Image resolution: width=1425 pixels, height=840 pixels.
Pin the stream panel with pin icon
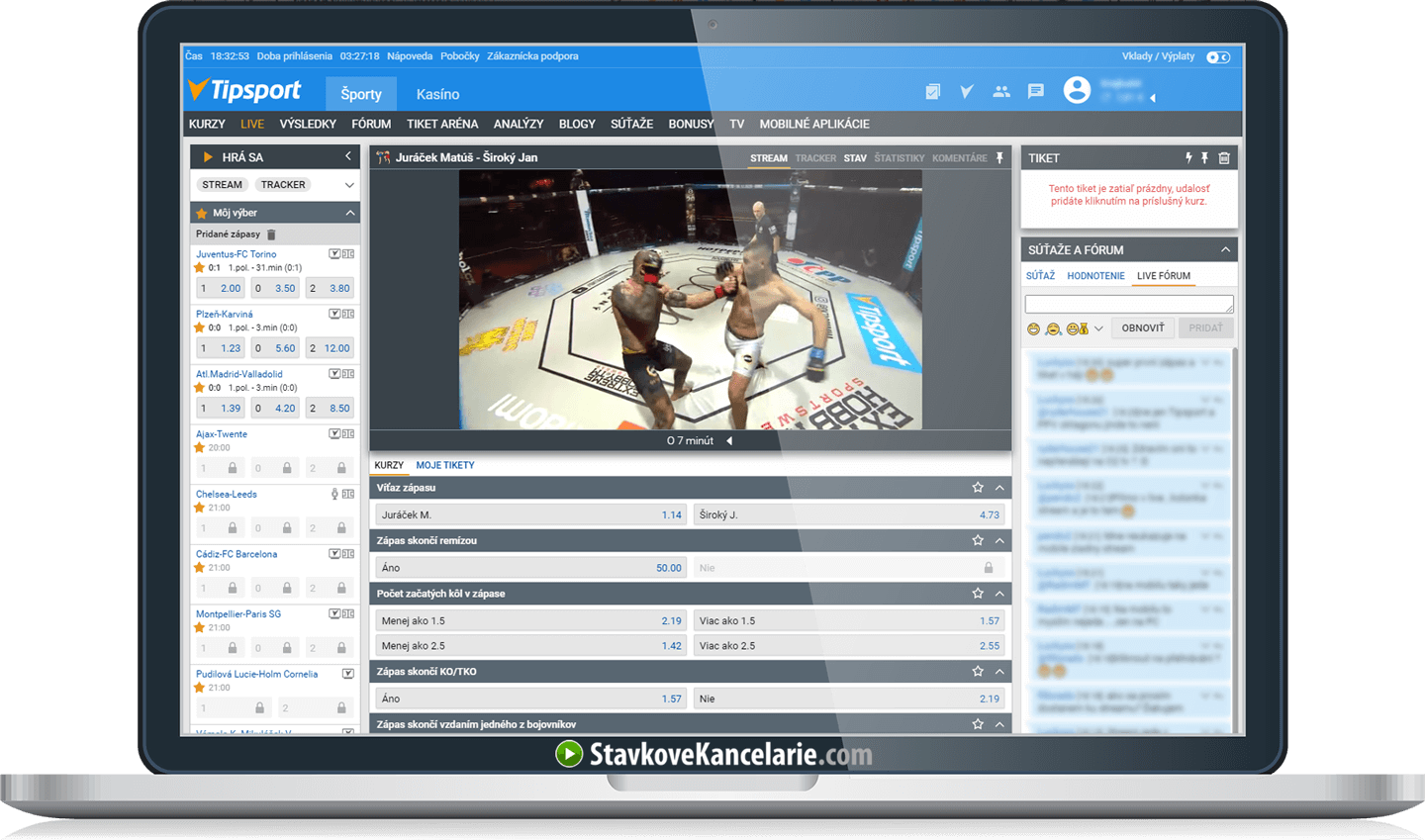pos(999,157)
